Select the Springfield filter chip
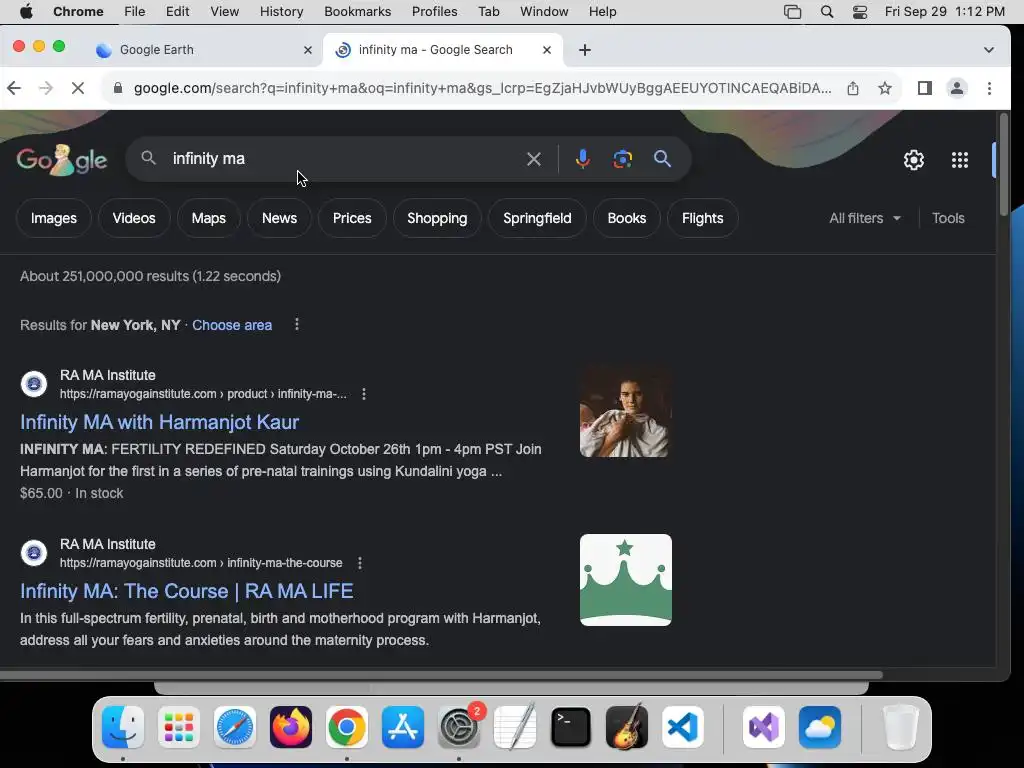 tap(537, 218)
